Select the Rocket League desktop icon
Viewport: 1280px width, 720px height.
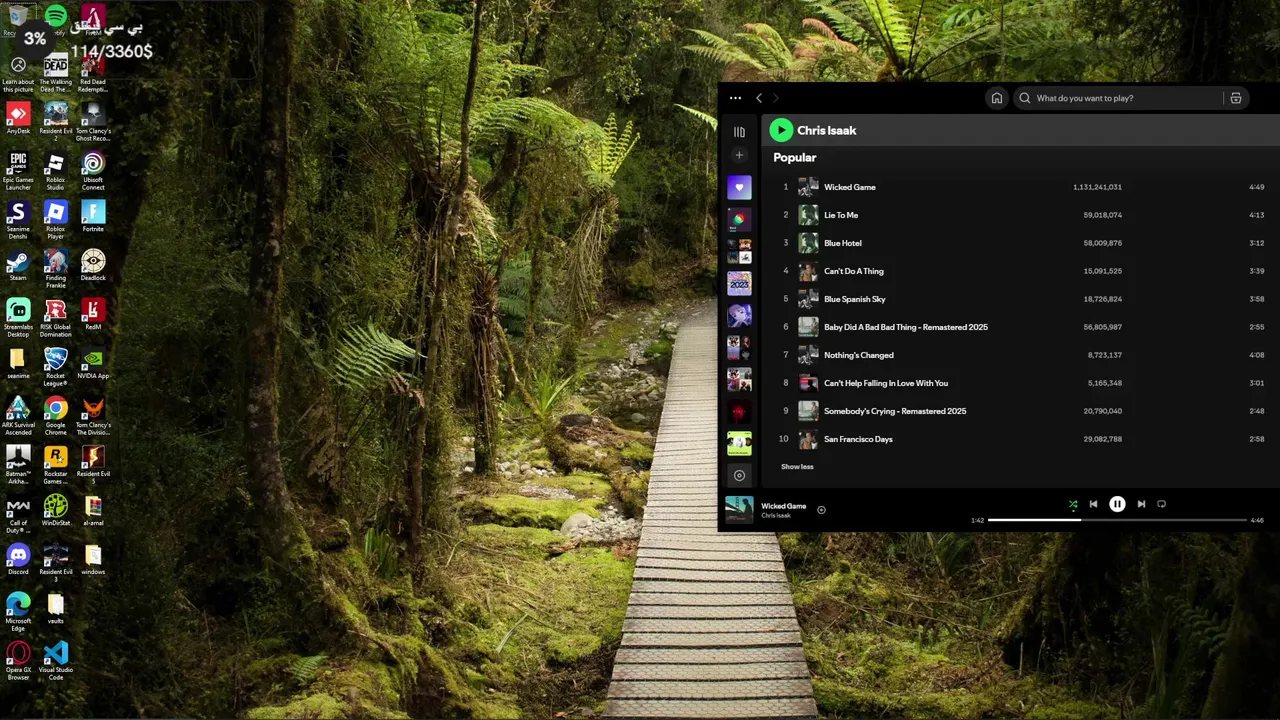point(56,367)
